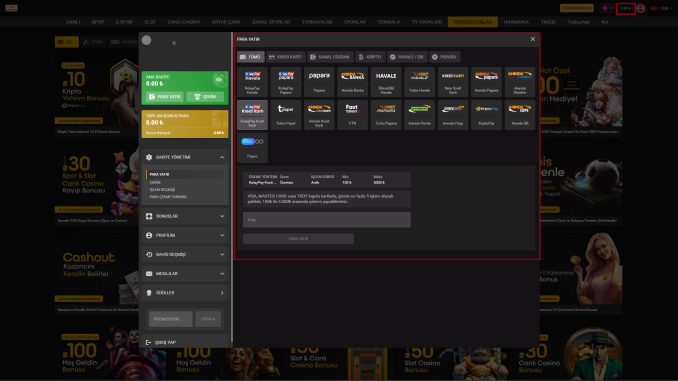Close the Para Yatır dialog
This screenshot has height=381, width=678.
533,39
